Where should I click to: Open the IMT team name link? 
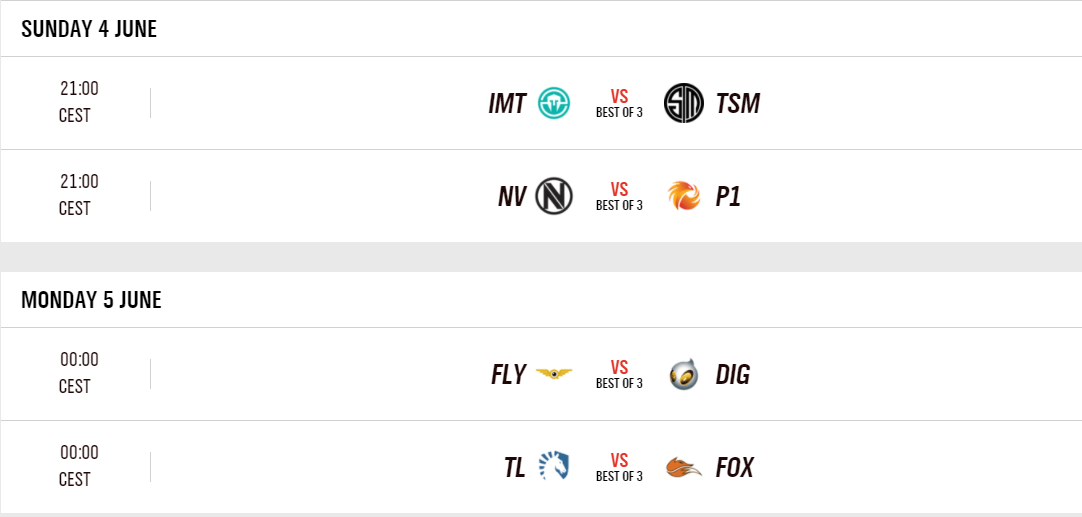pos(507,103)
